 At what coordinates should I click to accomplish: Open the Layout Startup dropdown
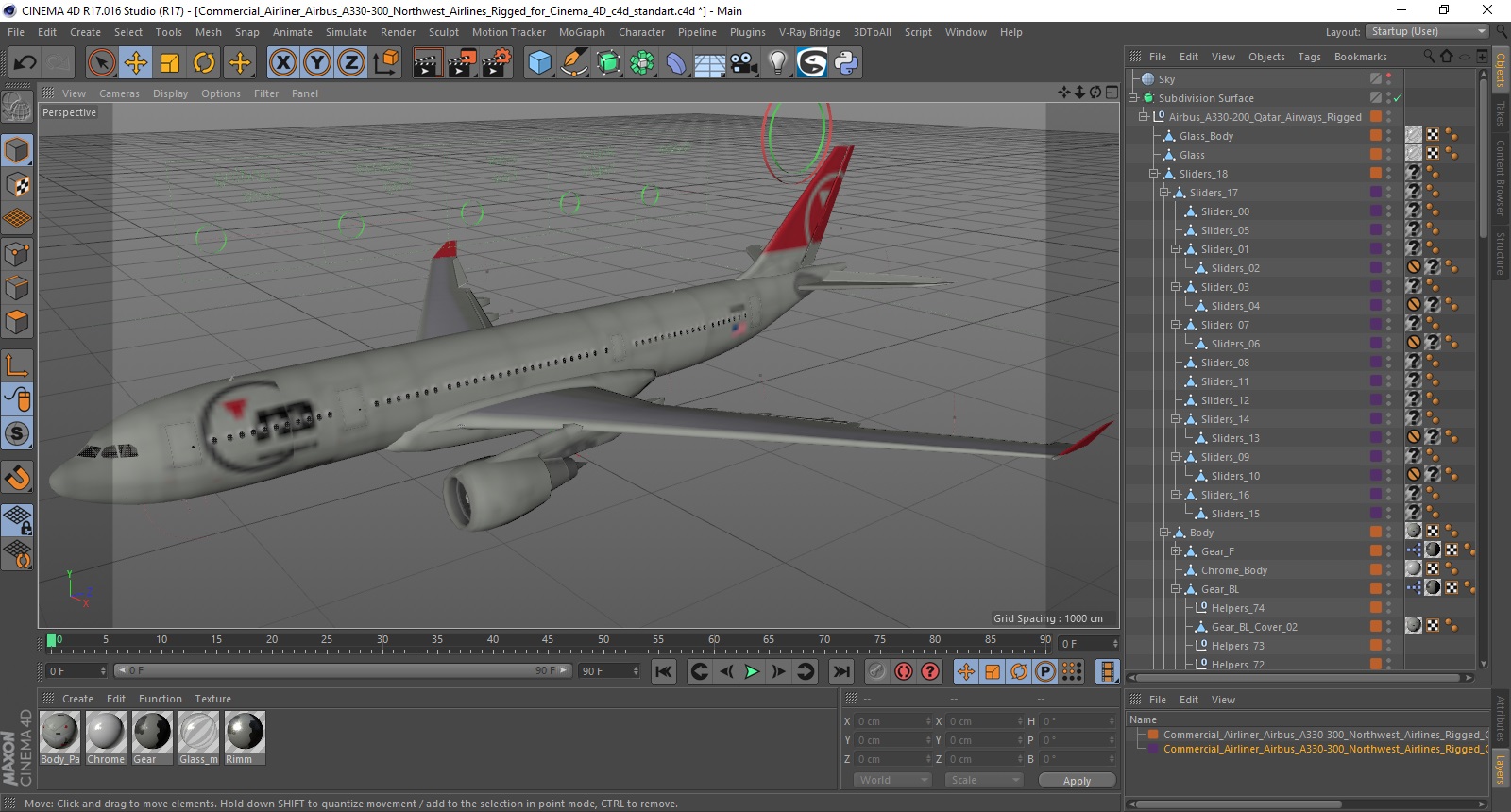pos(1428,31)
